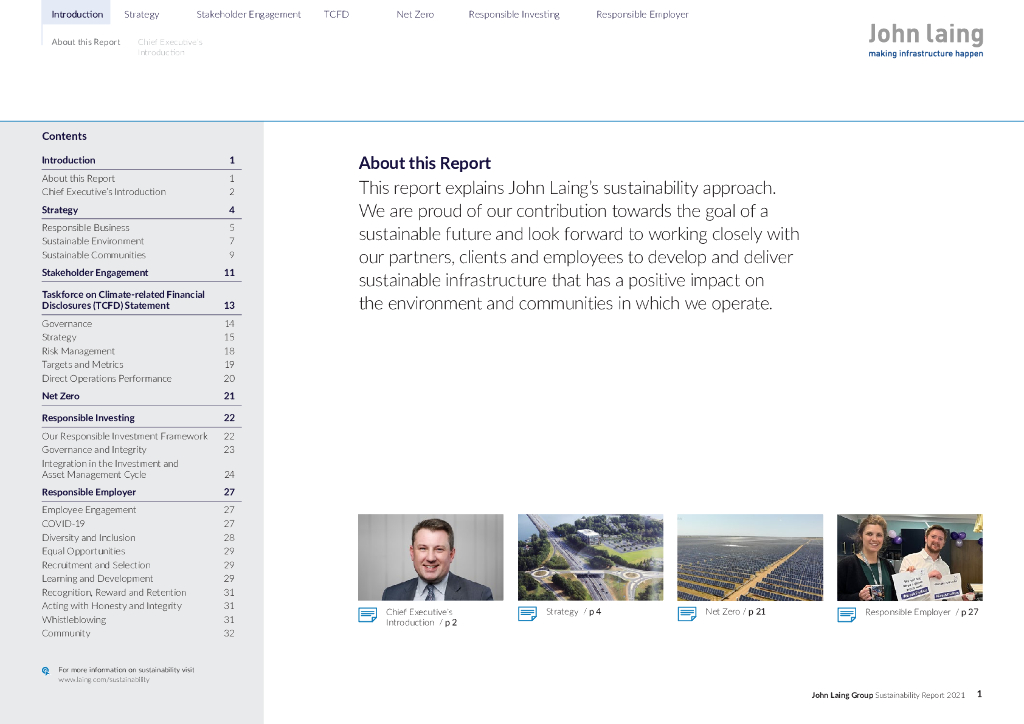Follow the Chief Executive's Introduction p2 link

click(x=421, y=617)
